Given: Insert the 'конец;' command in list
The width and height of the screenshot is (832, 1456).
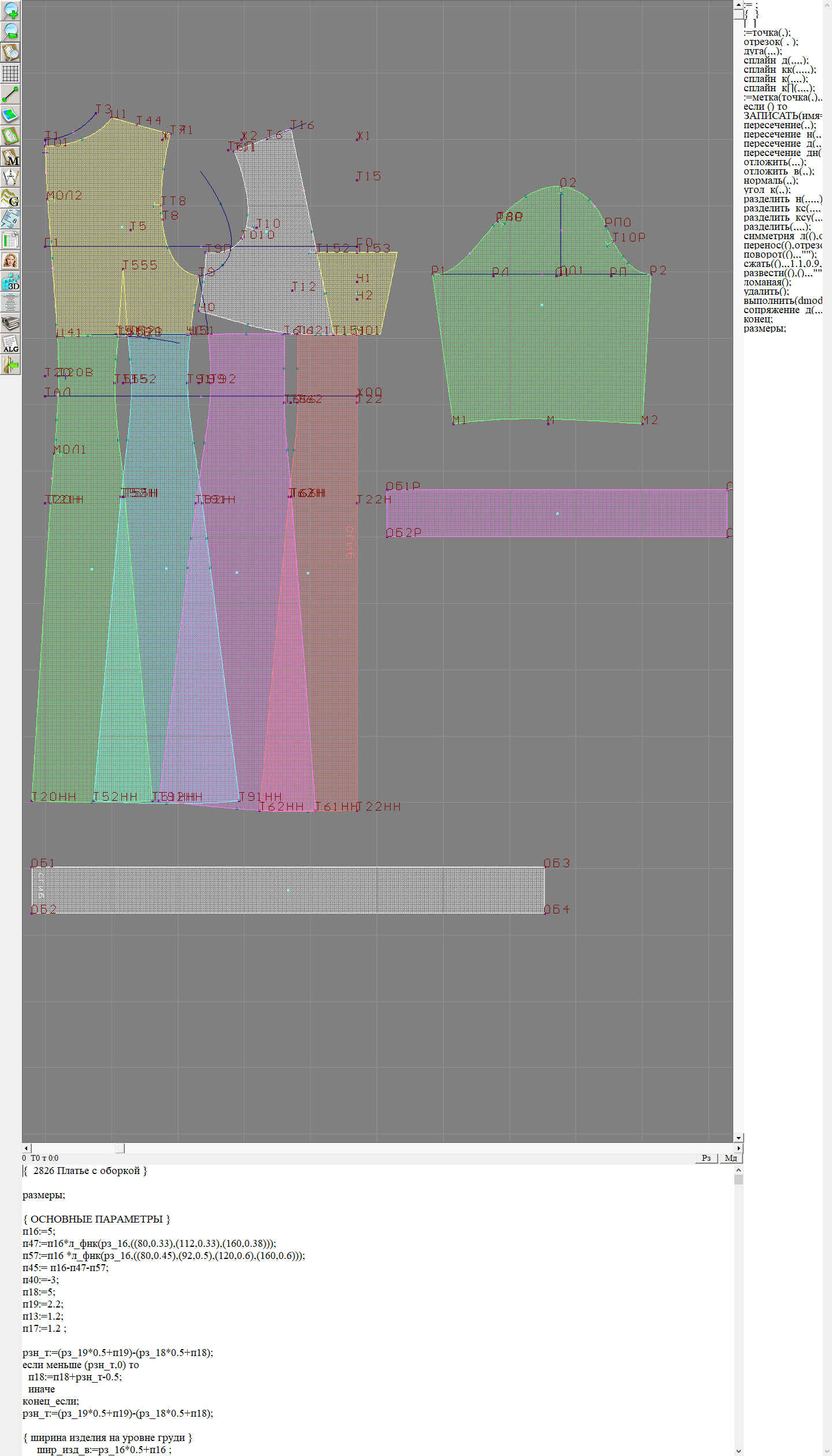Looking at the screenshot, I should (x=758, y=320).
